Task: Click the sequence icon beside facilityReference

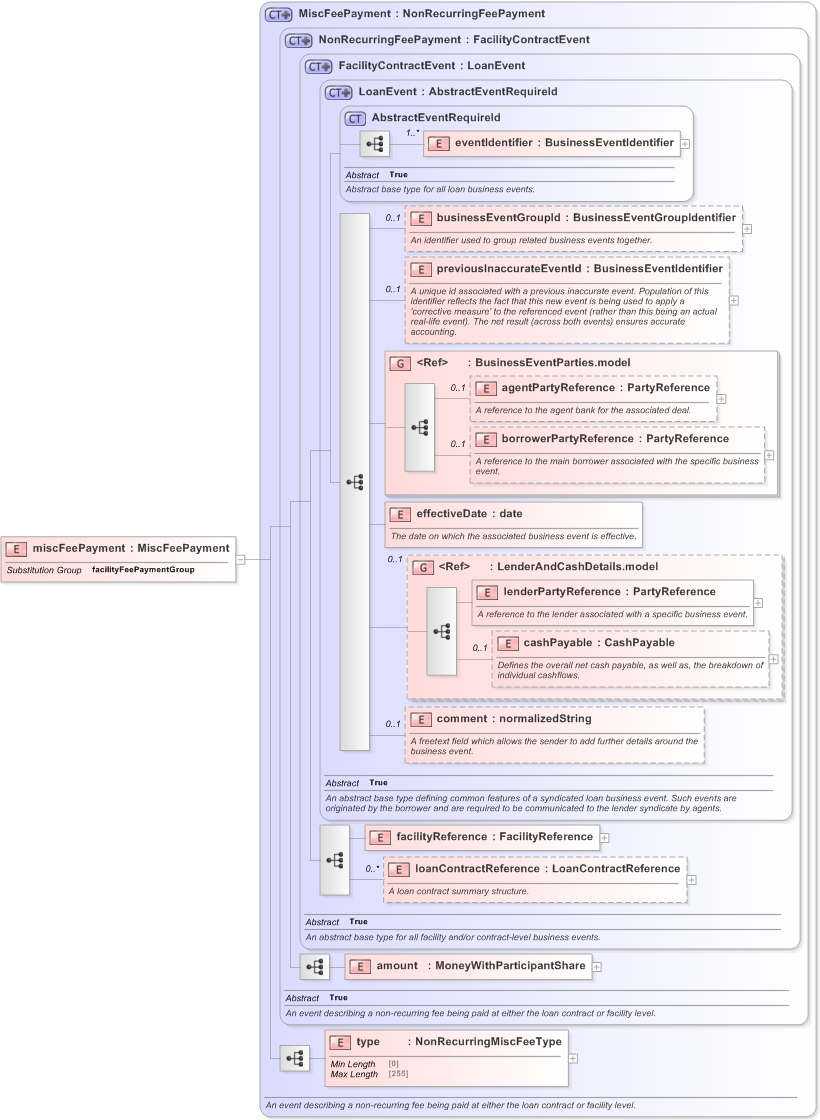Action: (x=334, y=860)
